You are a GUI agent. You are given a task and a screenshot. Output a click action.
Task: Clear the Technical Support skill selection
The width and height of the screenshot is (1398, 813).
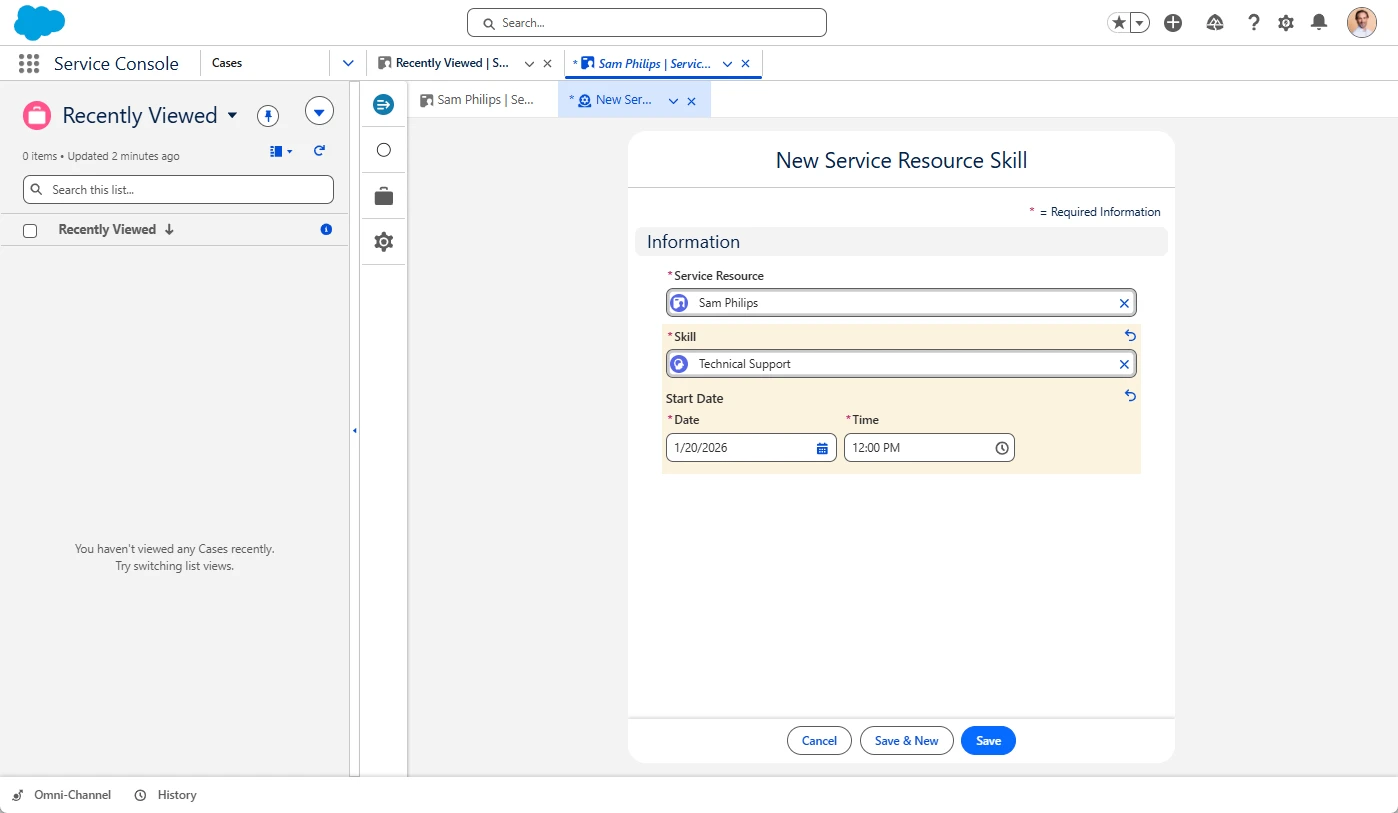[1124, 364]
